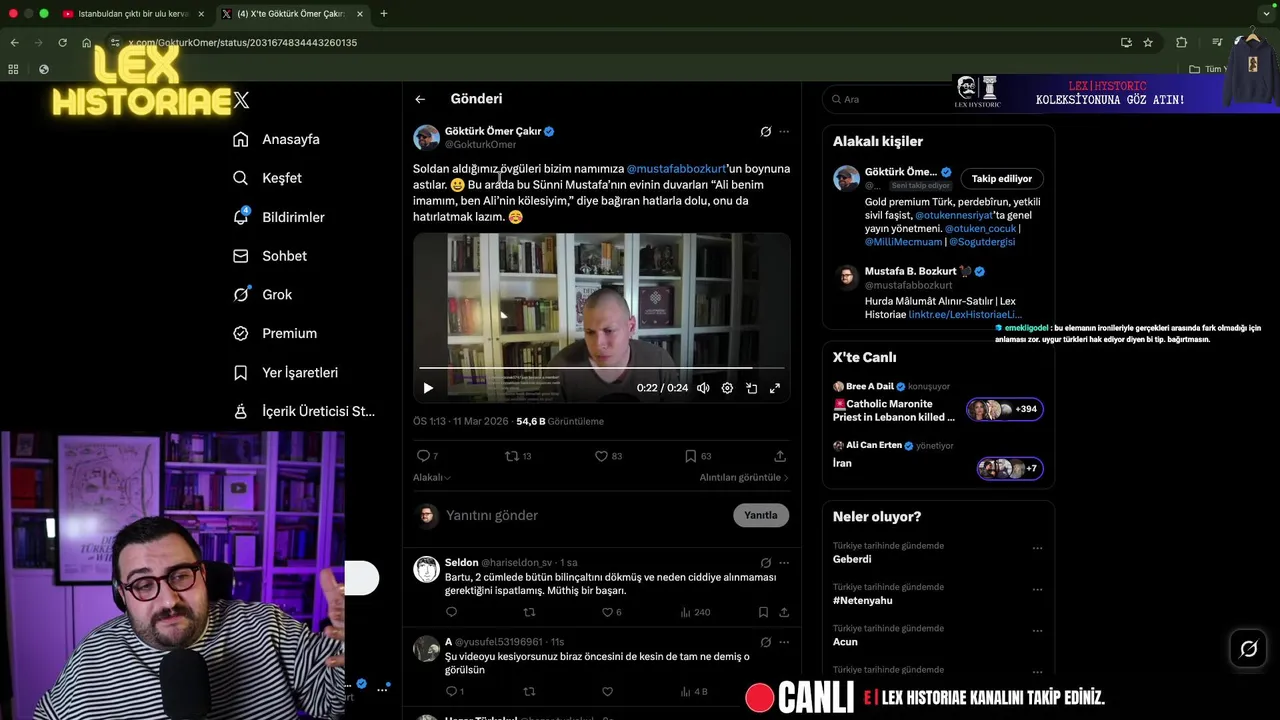
Task: Repost Seldon's reply
Action: (x=530, y=612)
